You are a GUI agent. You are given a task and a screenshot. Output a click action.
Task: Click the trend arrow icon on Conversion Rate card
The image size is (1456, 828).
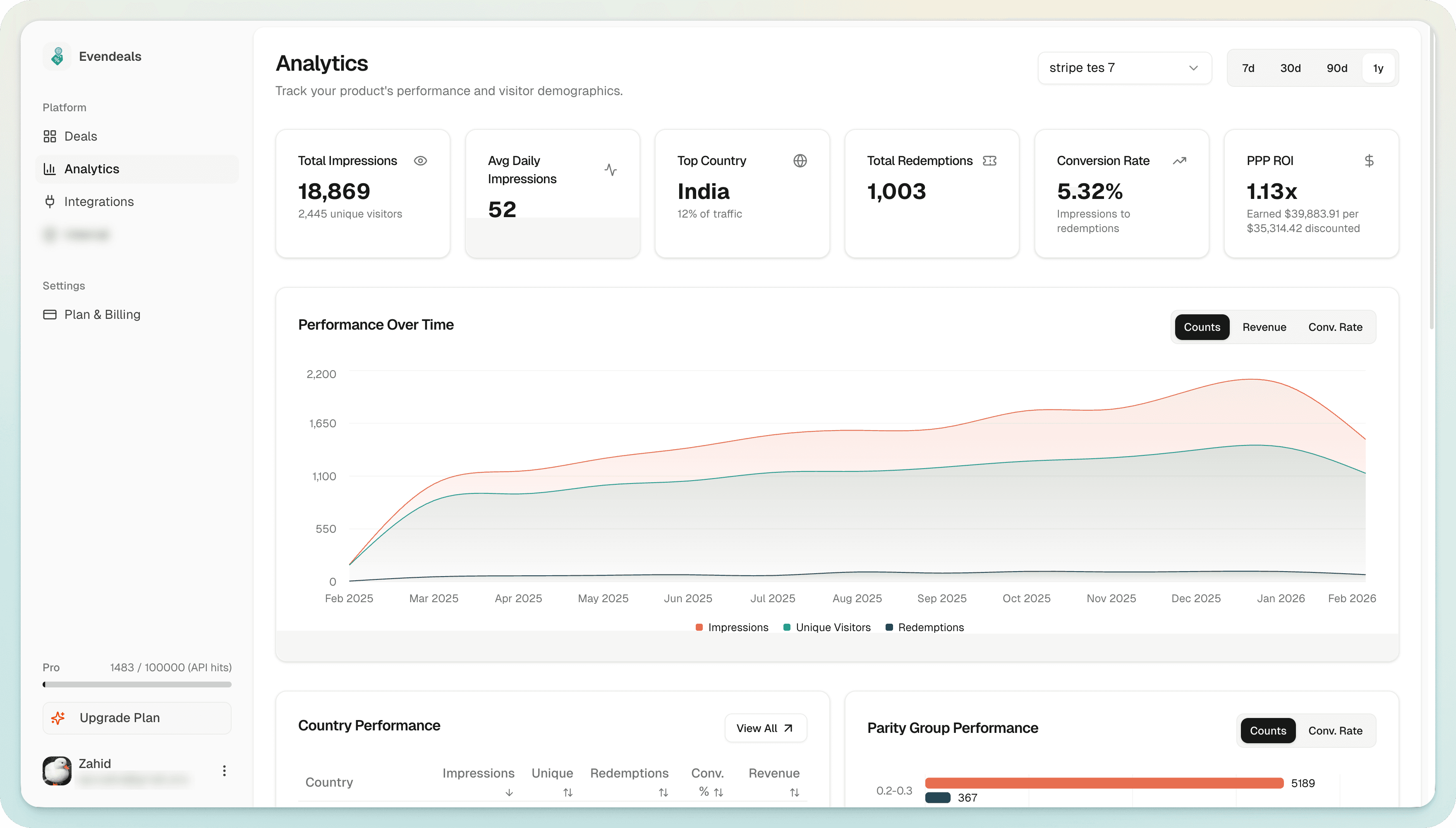1180,160
